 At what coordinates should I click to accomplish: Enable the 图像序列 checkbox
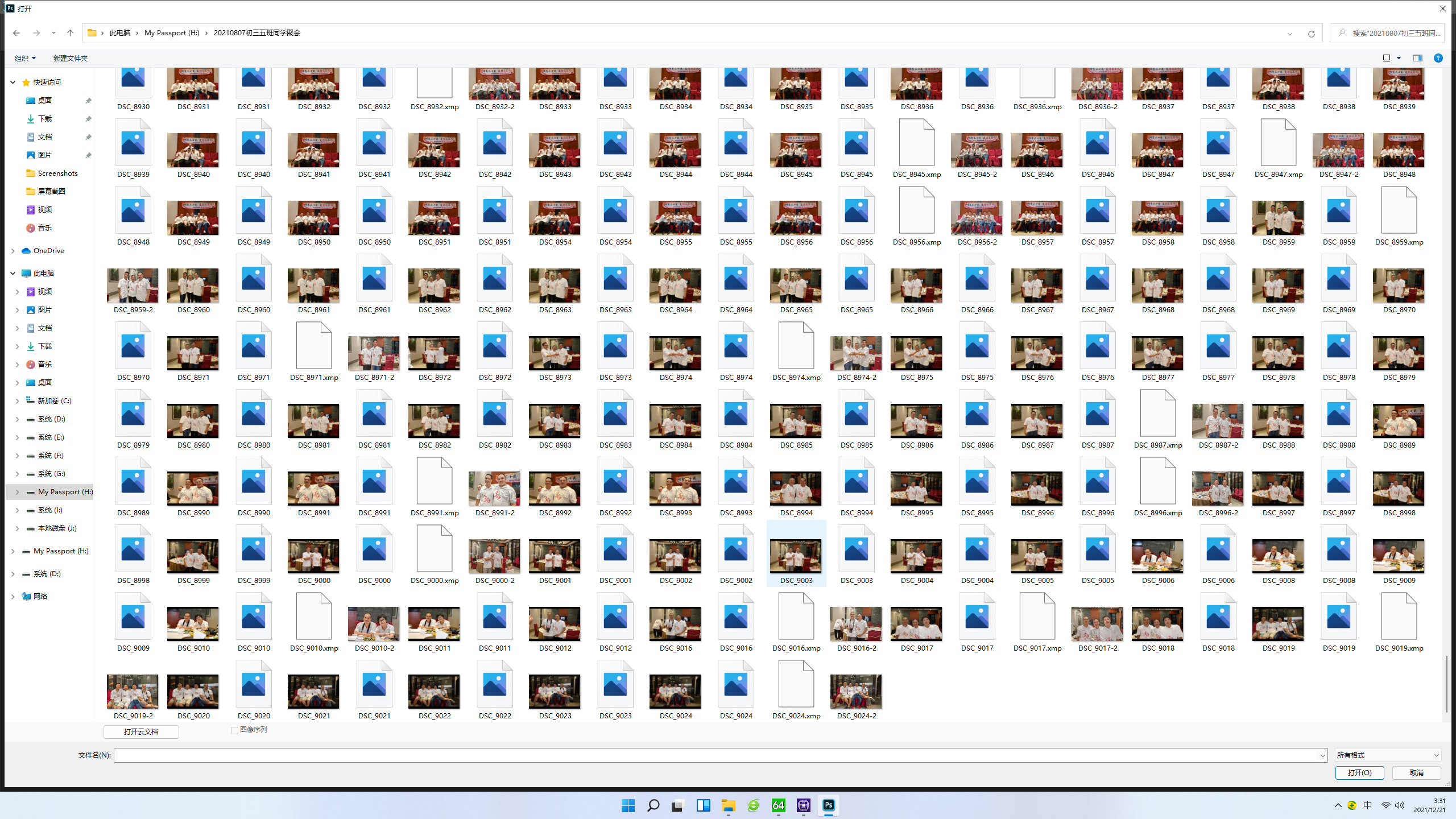click(x=234, y=730)
